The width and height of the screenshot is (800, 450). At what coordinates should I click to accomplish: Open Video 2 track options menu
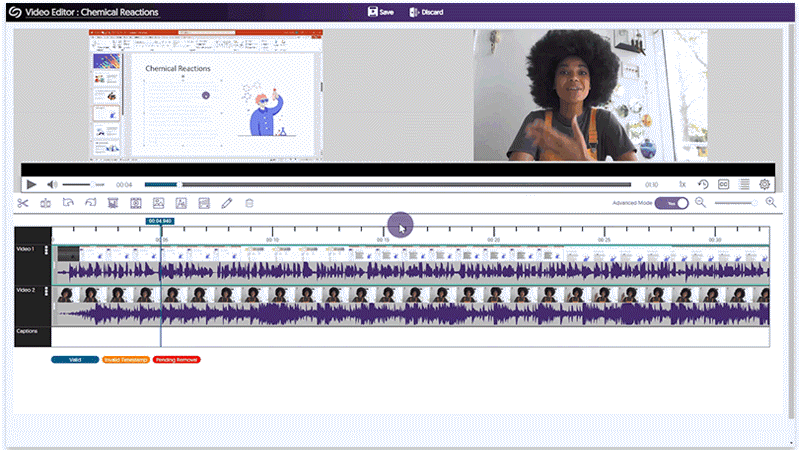pyautogui.click(x=46, y=291)
